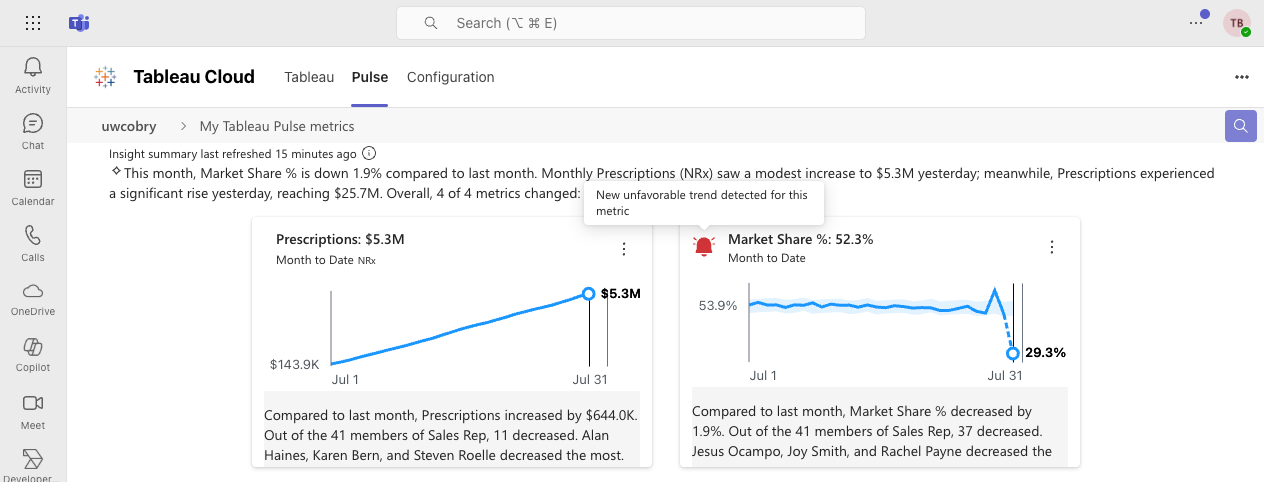Click in the Teams search field
The width and height of the screenshot is (1264, 482).
[x=631, y=23]
